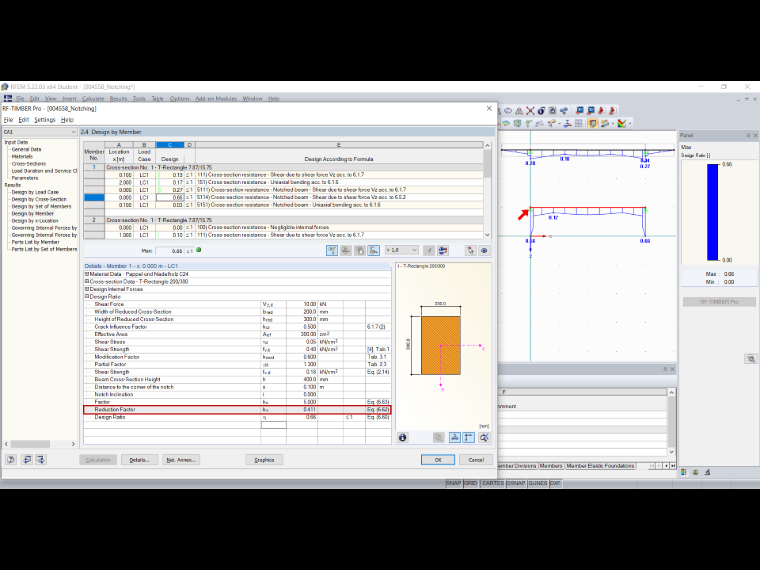The image size is (760, 570).
Task: Click the Cancel button
Action: pyautogui.click(x=476, y=460)
